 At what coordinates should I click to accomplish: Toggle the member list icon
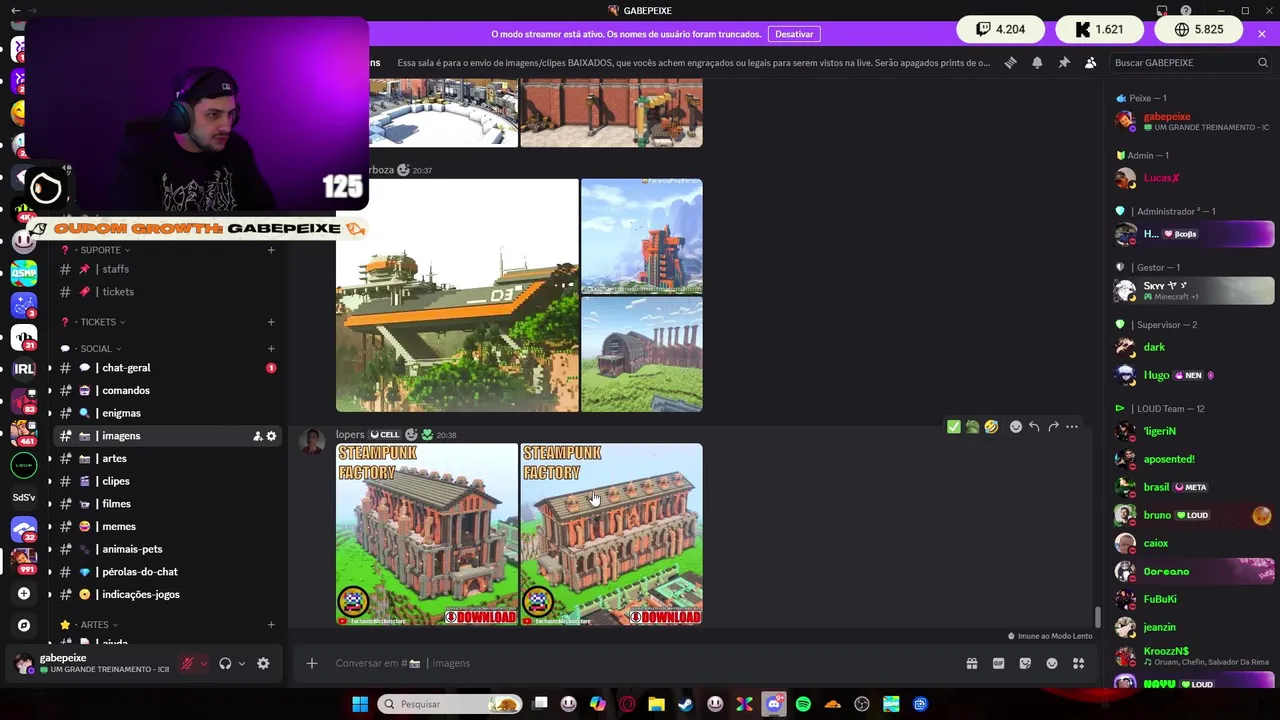1091,62
